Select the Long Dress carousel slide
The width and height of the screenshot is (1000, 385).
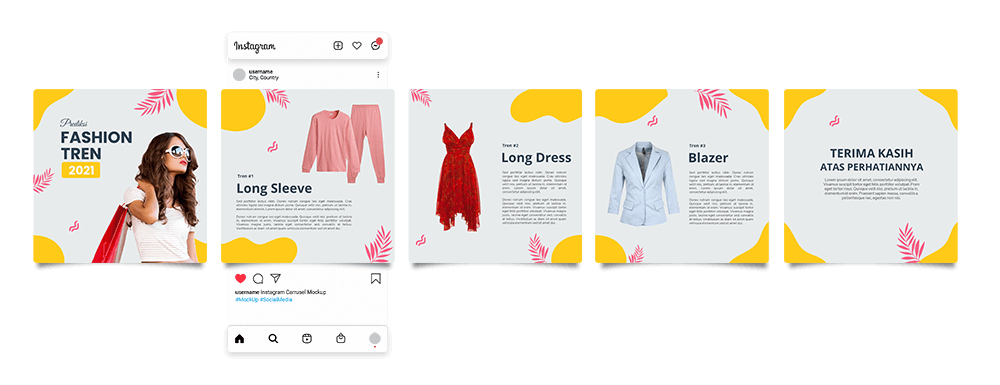coord(496,176)
